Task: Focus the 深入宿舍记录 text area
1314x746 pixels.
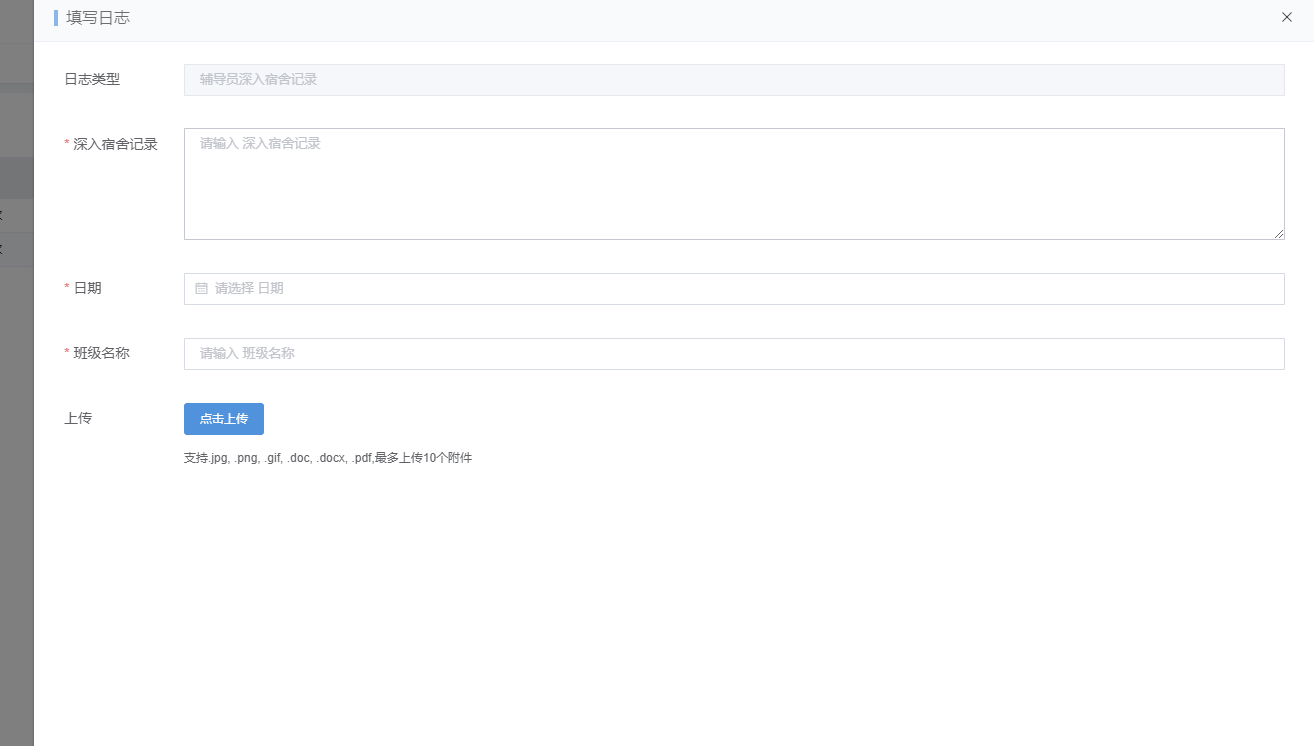Action: [x=733, y=184]
